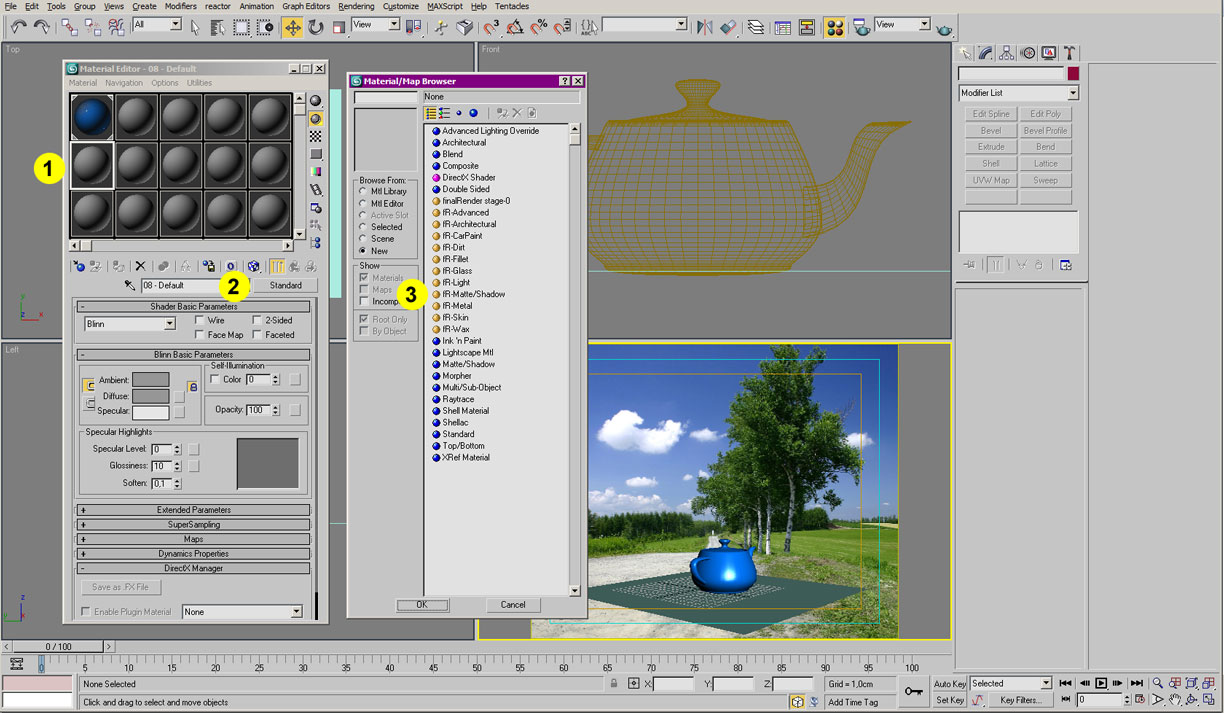Click the Pick Material from Object eyedropper
The height and width of the screenshot is (713, 1224).
click(129, 286)
